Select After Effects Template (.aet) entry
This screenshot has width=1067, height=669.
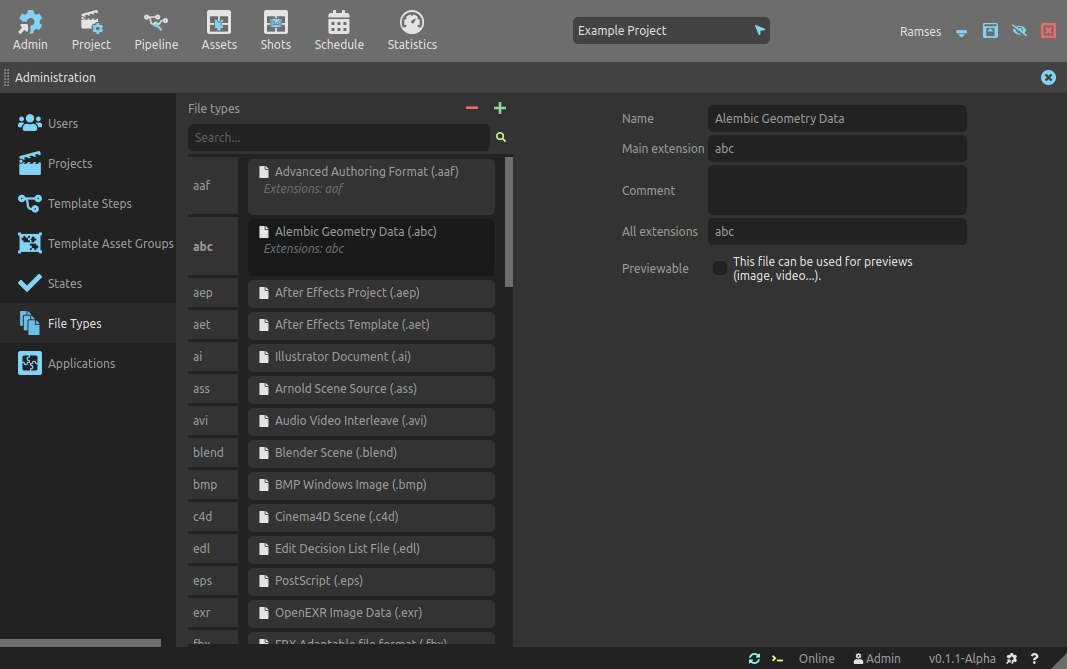tap(371, 325)
